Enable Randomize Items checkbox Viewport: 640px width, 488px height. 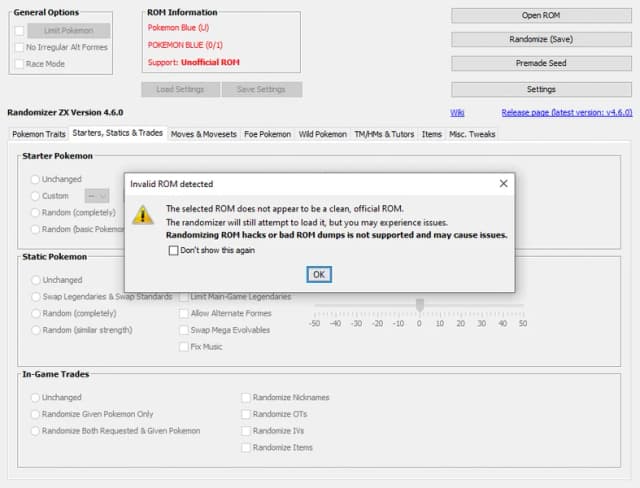point(246,448)
